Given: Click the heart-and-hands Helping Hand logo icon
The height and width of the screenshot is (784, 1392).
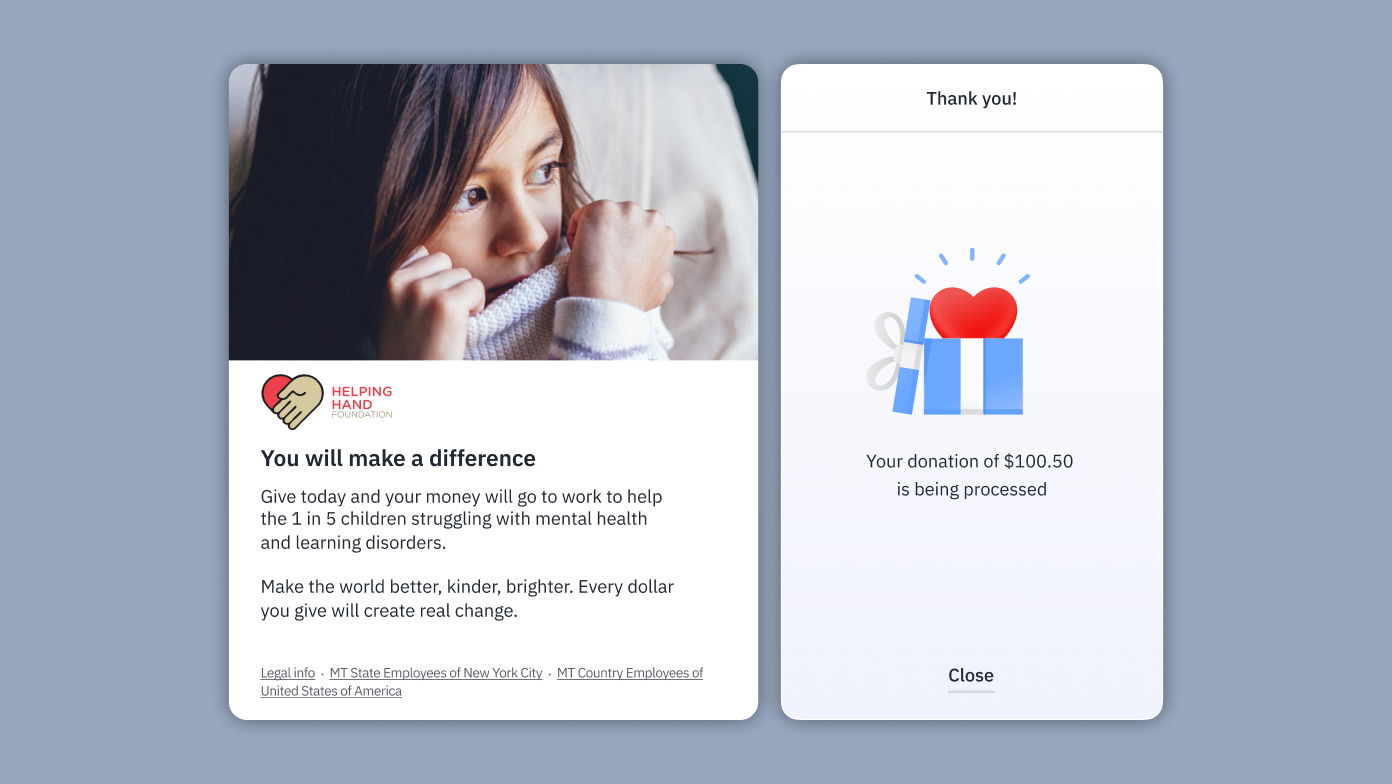Looking at the screenshot, I should pyautogui.click(x=292, y=401).
